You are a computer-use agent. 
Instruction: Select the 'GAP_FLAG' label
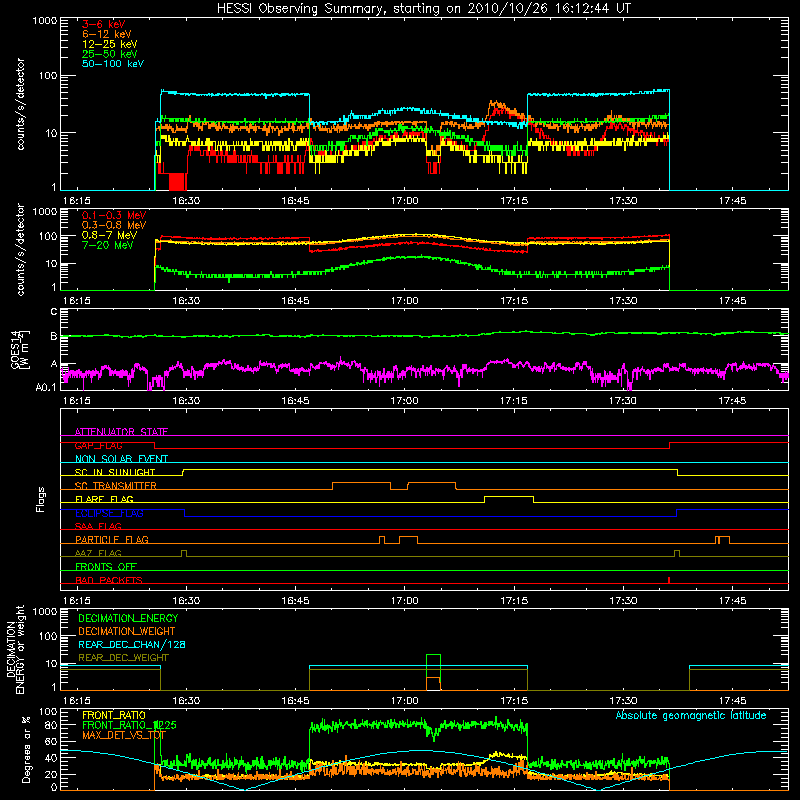pos(98,445)
